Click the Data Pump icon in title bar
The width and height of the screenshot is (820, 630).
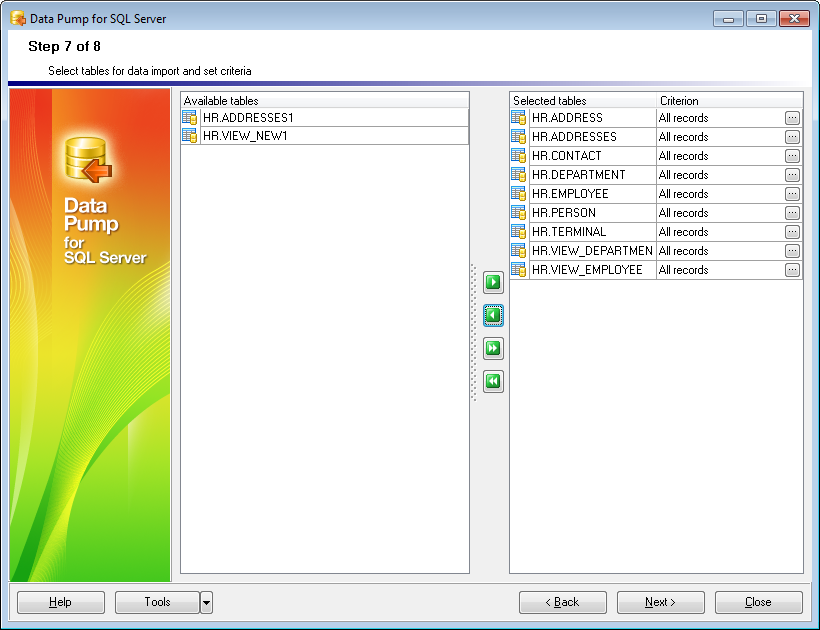pos(16,18)
